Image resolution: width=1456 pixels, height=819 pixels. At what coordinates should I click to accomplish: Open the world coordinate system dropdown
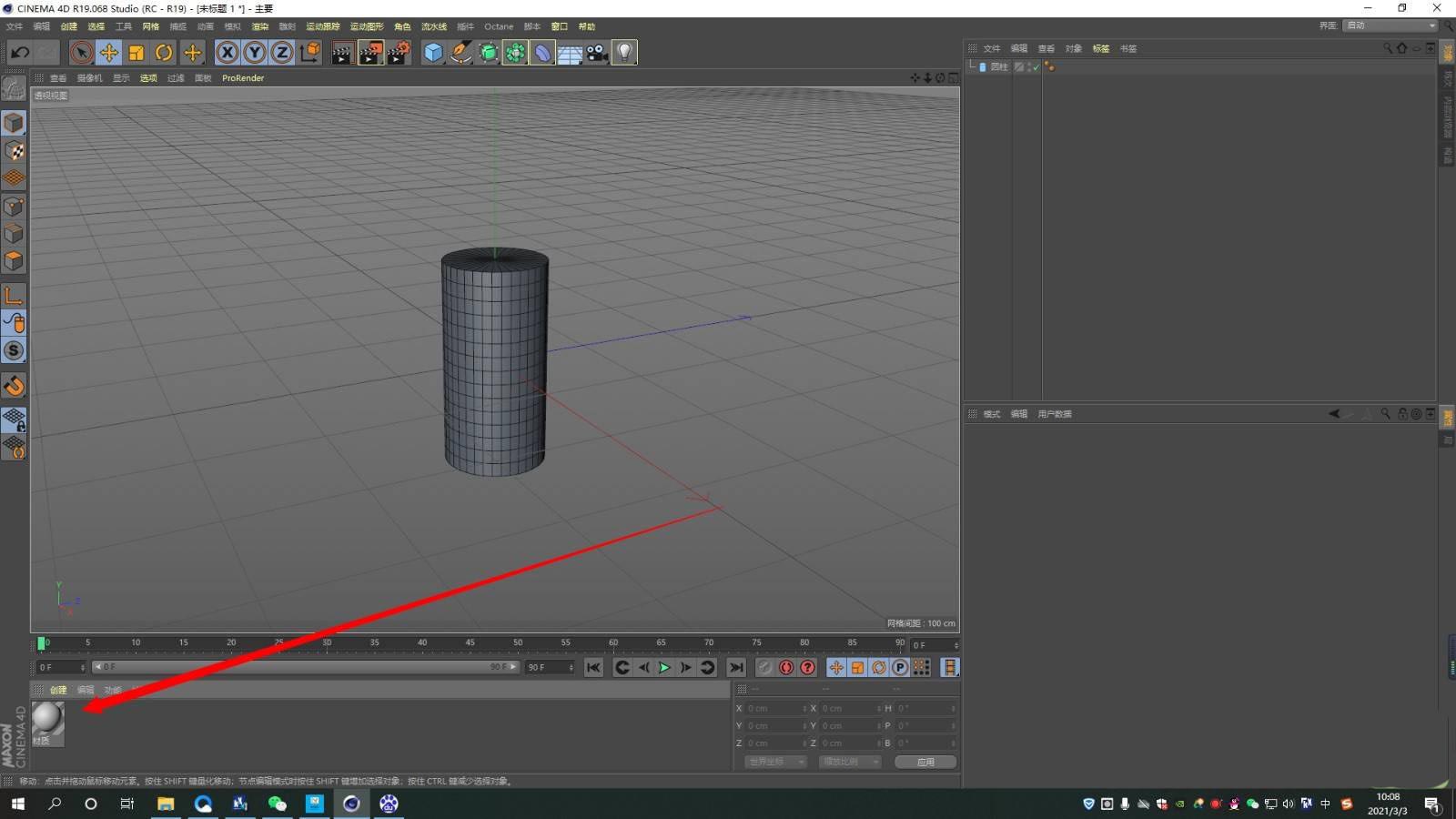tap(774, 762)
